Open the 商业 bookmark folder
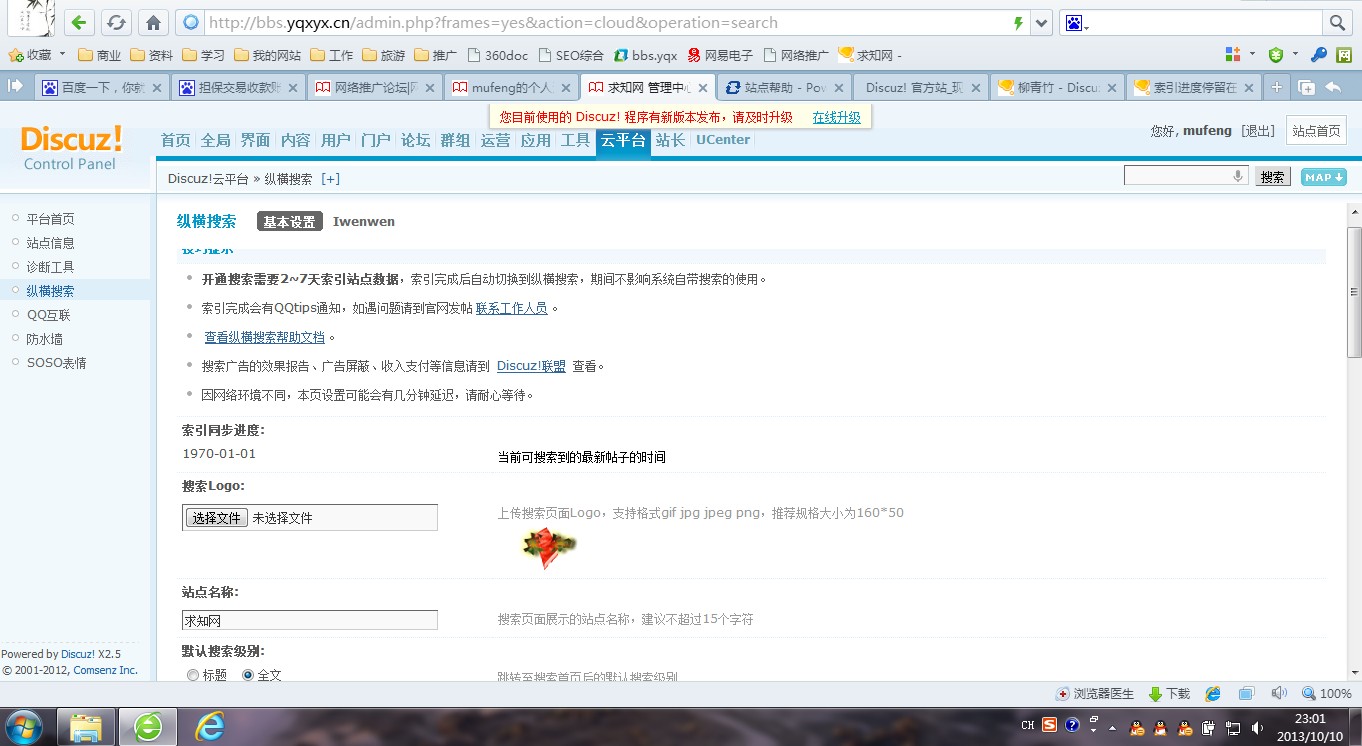 99,55
